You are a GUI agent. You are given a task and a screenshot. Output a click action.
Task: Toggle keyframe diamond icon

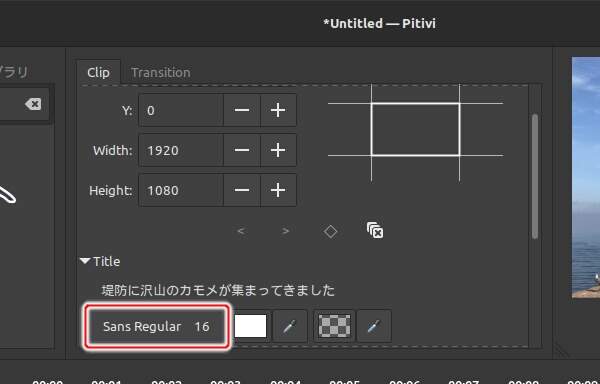(330, 231)
